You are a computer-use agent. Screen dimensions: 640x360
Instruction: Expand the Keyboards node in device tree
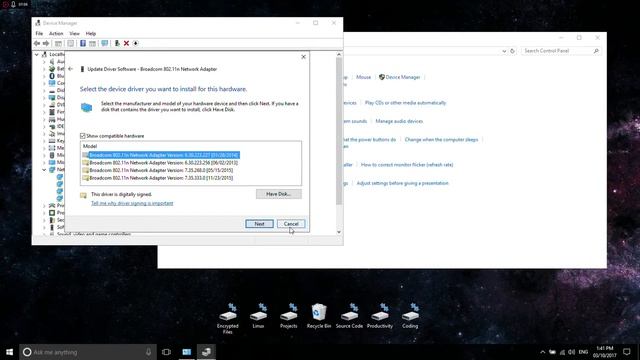coord(44,141)
